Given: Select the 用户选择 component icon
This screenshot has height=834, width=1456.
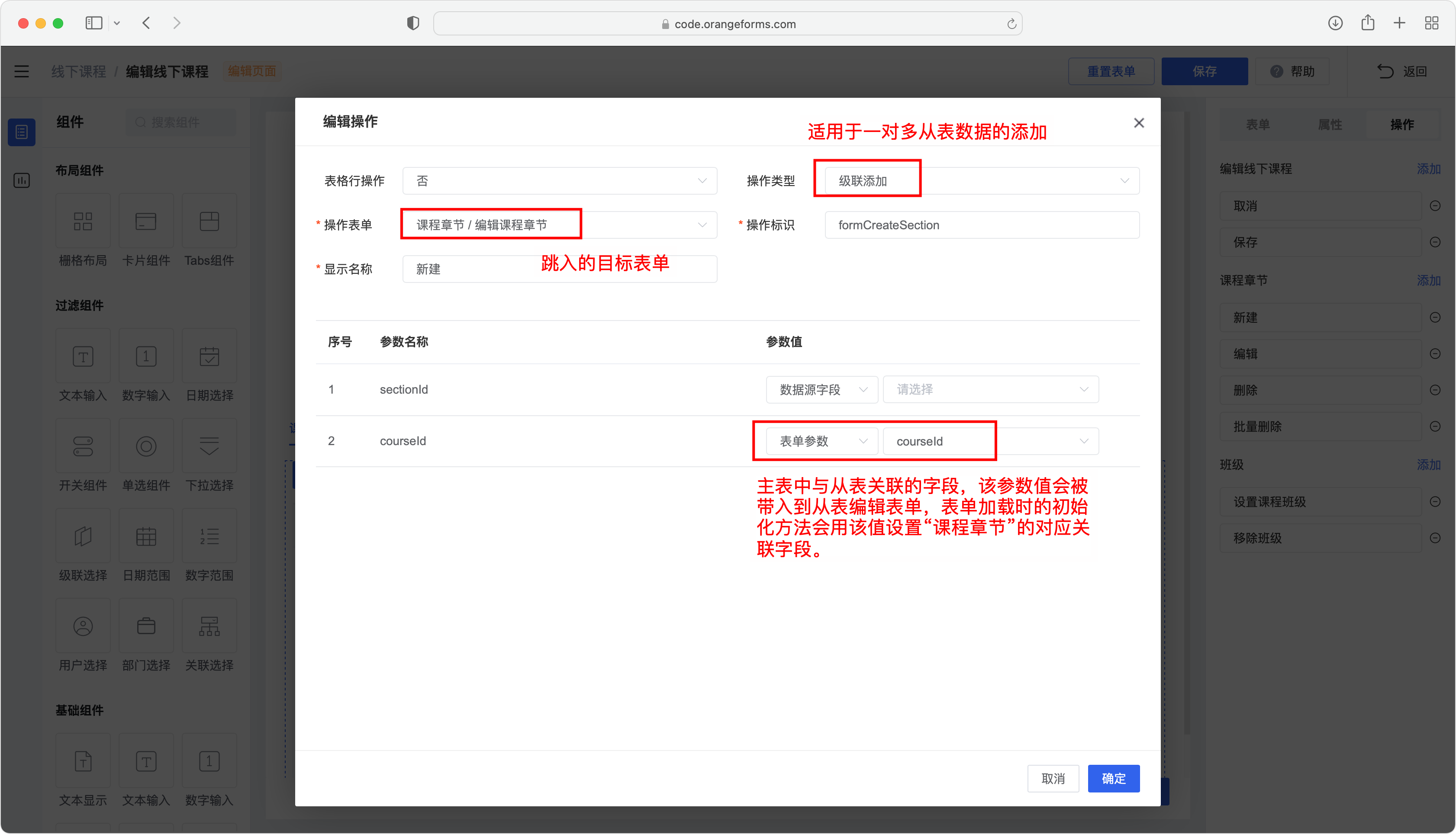Looking at the screenshot, I should click(83, 626).
